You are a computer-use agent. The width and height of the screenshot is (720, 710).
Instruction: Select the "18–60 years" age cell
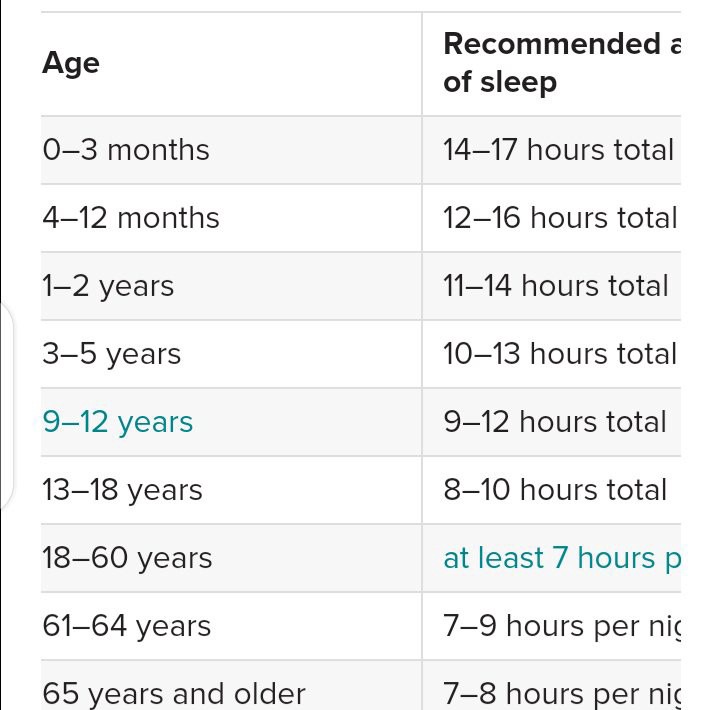click(127, 558)
